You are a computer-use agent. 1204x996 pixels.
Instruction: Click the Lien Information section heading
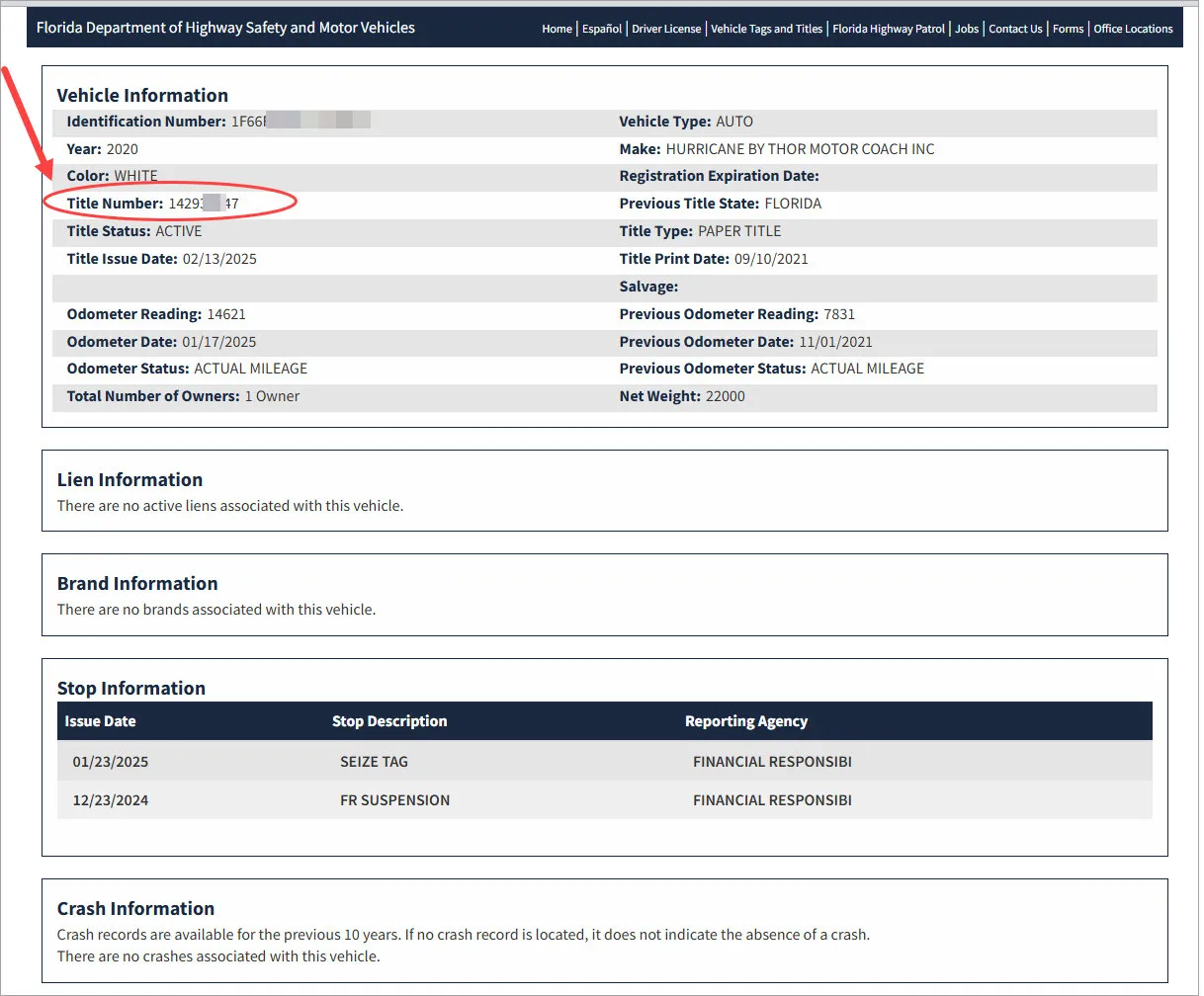click(x=129, y=479)
